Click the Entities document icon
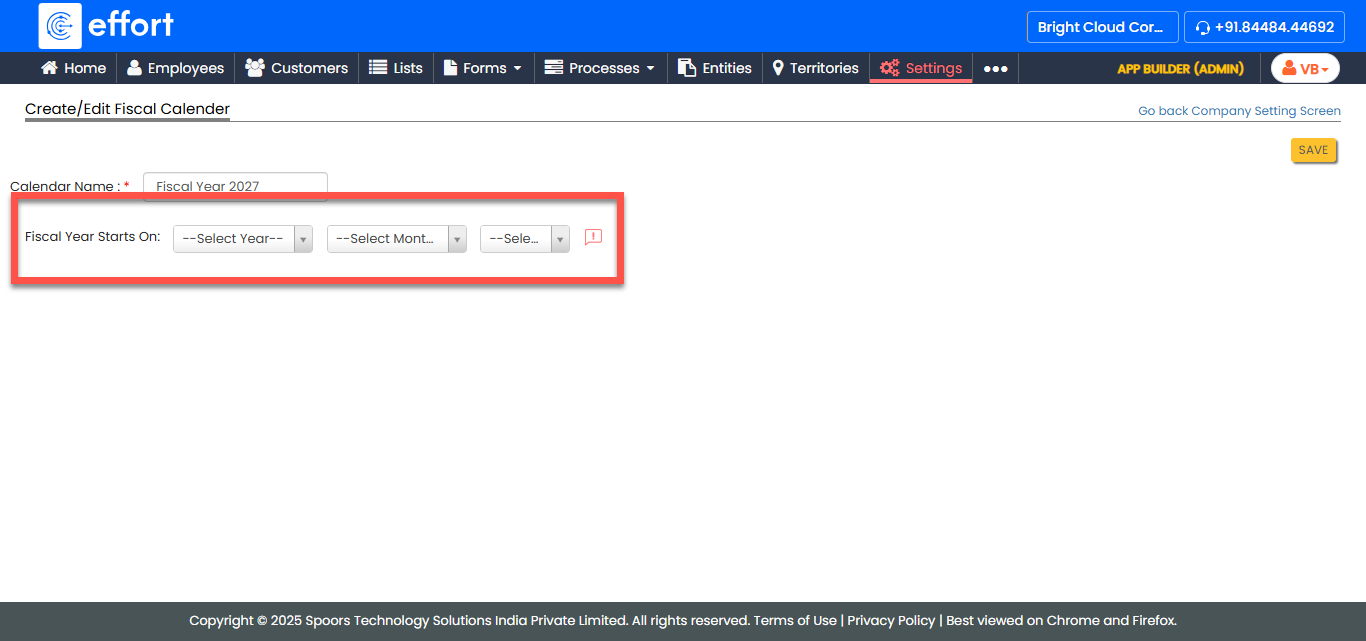This screenshot has height=641, width=1366. click(x=687, y=68)
